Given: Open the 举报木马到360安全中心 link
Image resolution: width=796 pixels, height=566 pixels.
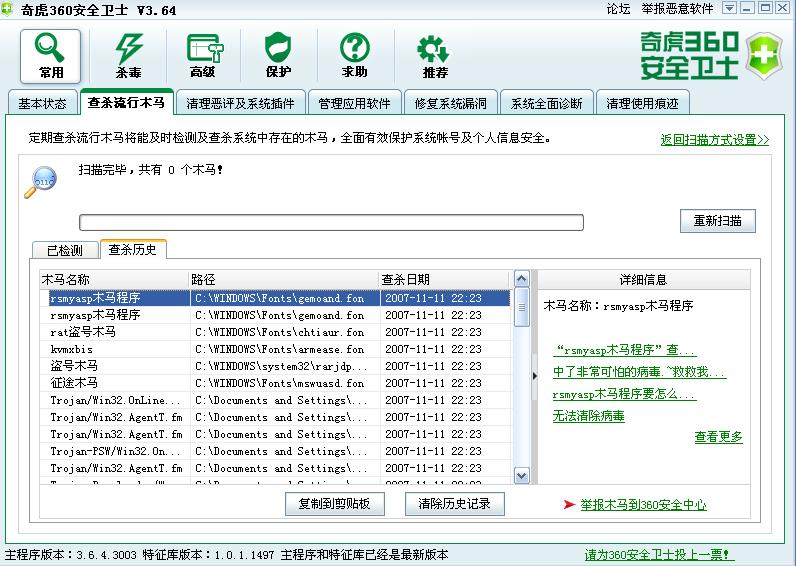Looking at the screenshot, I should [643, 505].
